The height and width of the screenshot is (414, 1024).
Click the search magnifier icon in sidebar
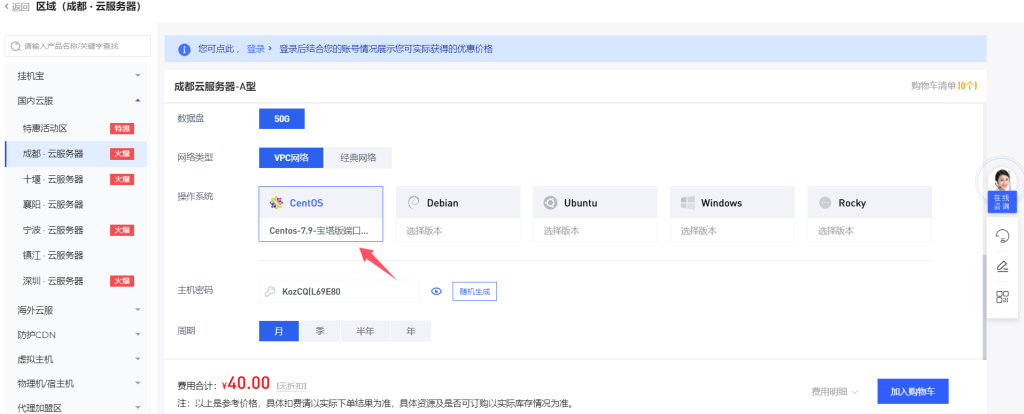16,46
